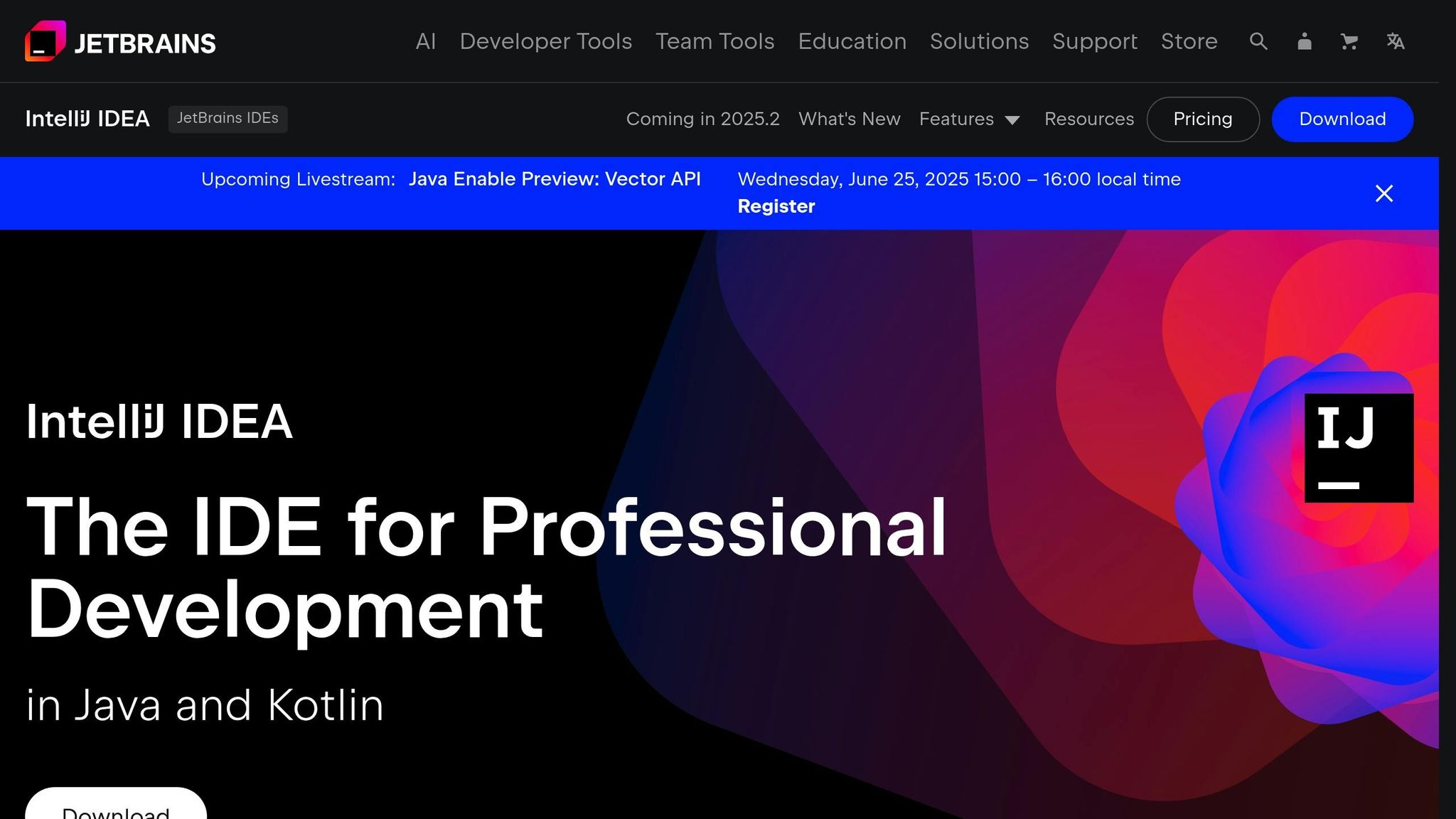Image resolution: width=1456 pixels, height=819 pixels.
Task: Click the 'in Java and Kotlin' subtitle
Action: pyautogui.click(x=205, y=705)
